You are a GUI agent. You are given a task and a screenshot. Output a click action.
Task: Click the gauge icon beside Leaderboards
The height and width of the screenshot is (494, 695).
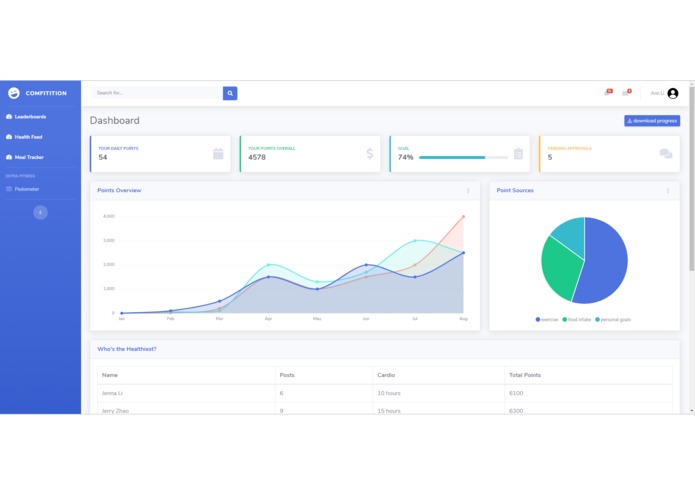coord(9,117)
